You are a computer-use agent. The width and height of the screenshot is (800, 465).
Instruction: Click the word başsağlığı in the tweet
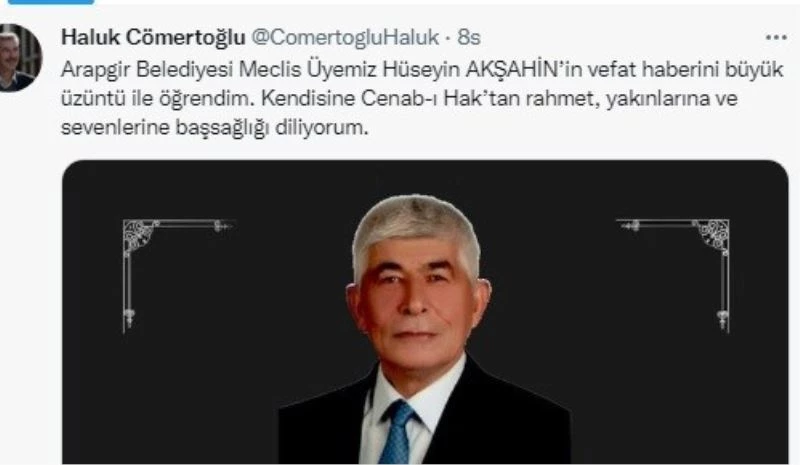coord(222,128)
